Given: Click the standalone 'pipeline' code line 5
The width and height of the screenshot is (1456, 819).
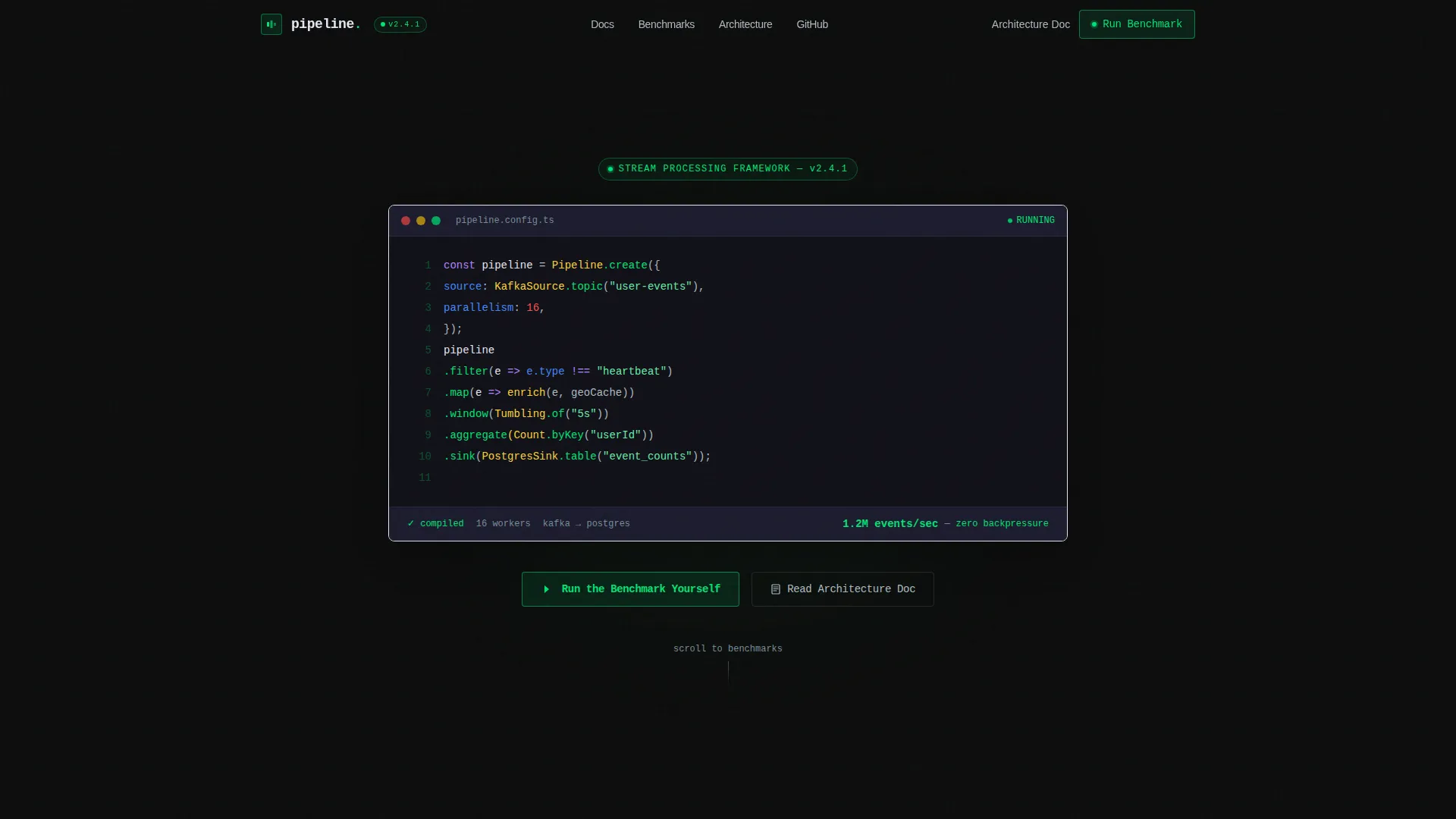Looking at the screenshot, I should (x=469, y=350).
